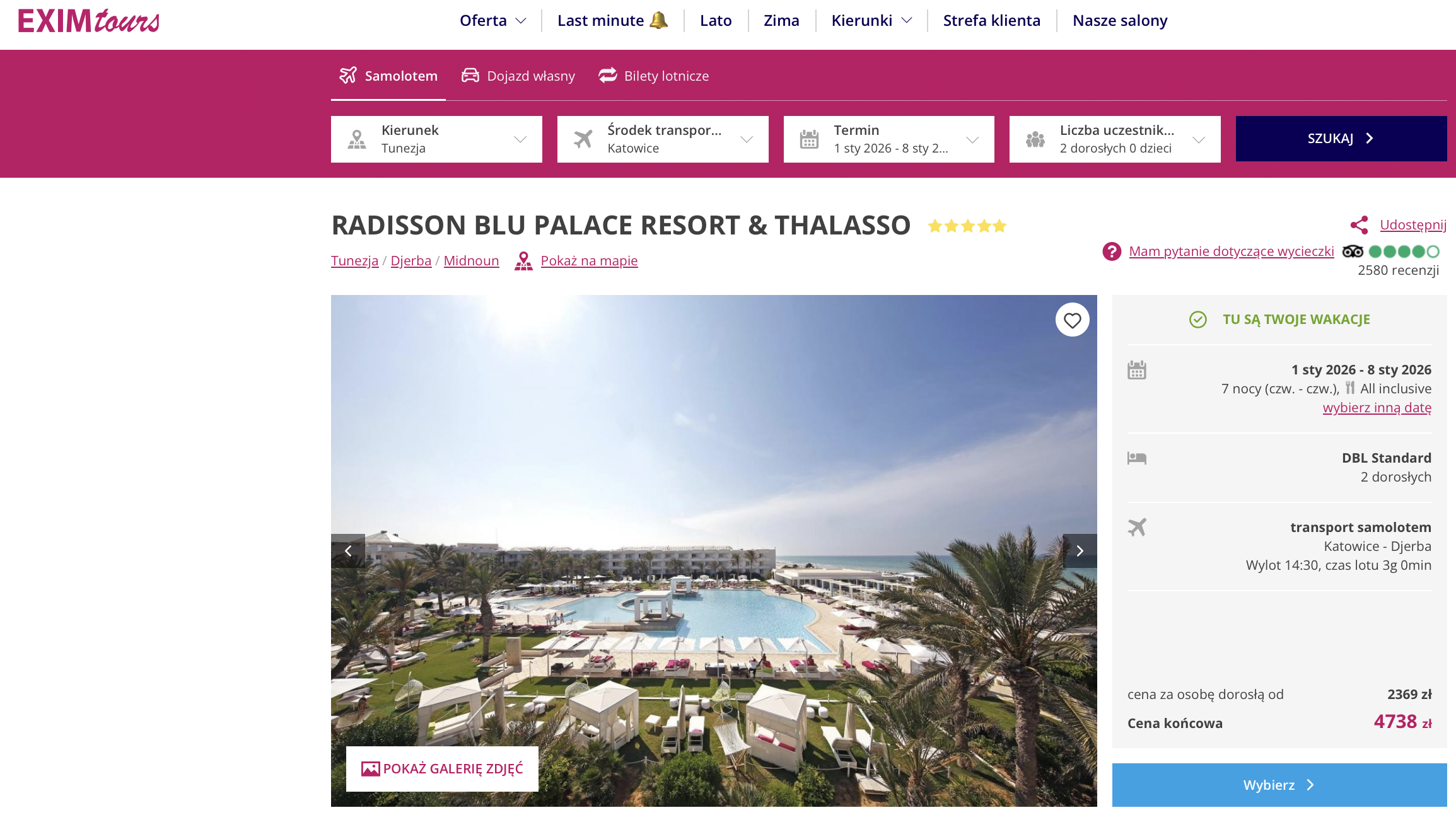Click the EXIM tours logo
Screen dimensions: 1456x815
pos(89,21)
